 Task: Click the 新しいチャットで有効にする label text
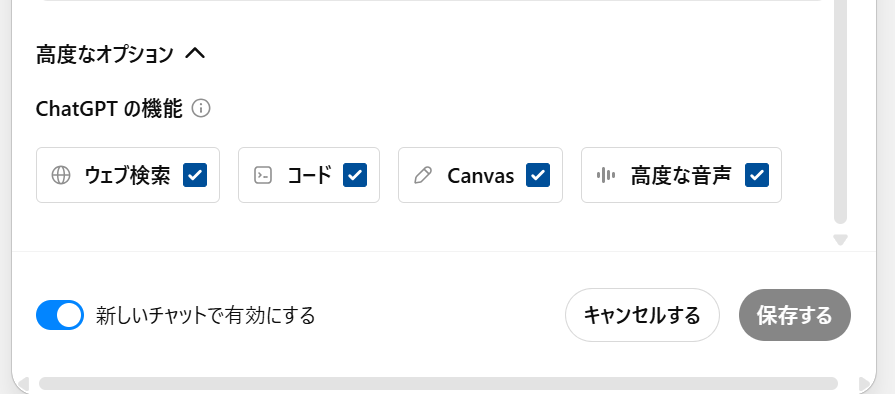pos(205,315)
